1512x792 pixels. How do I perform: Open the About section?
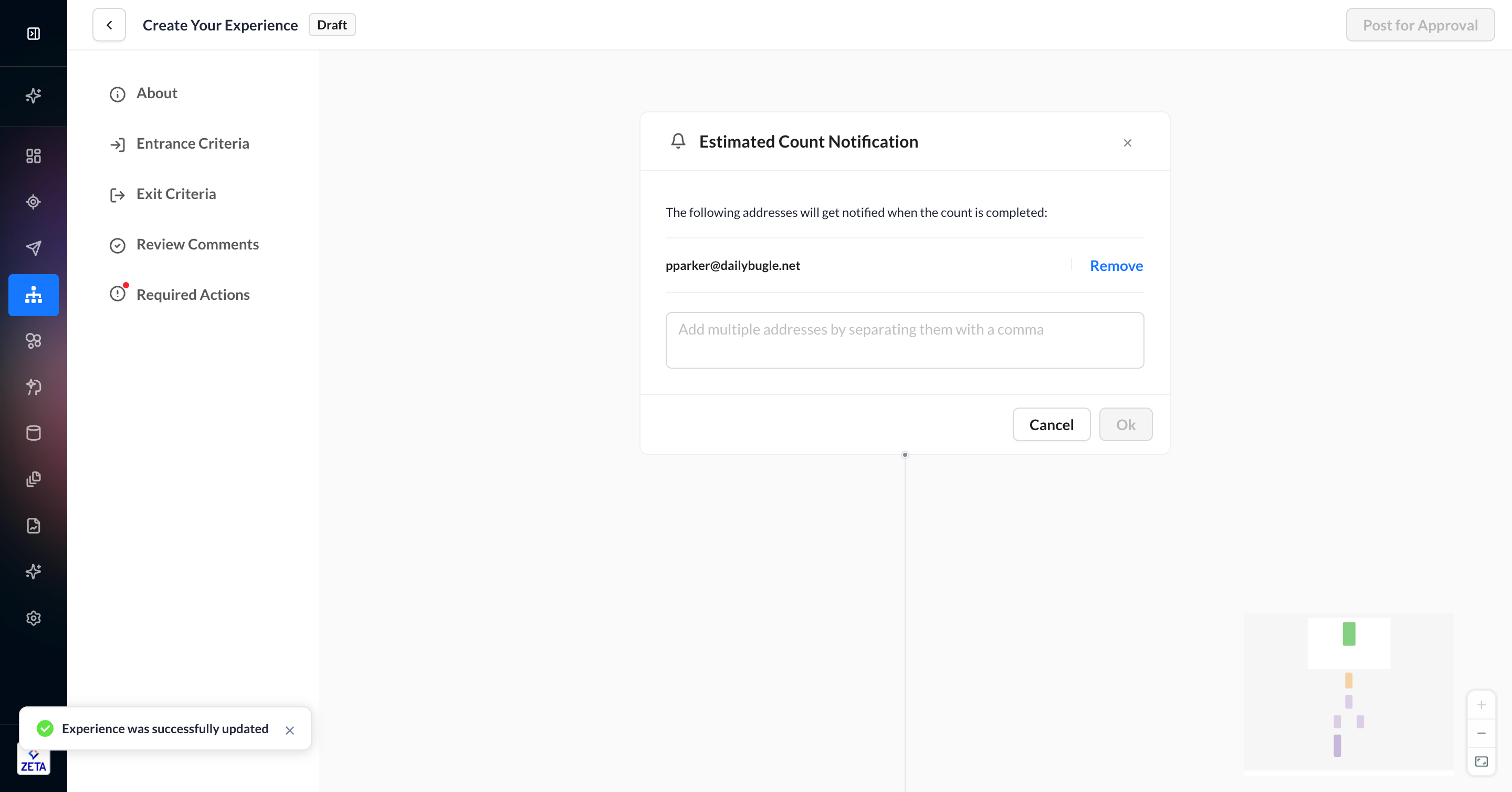[157, 93]
